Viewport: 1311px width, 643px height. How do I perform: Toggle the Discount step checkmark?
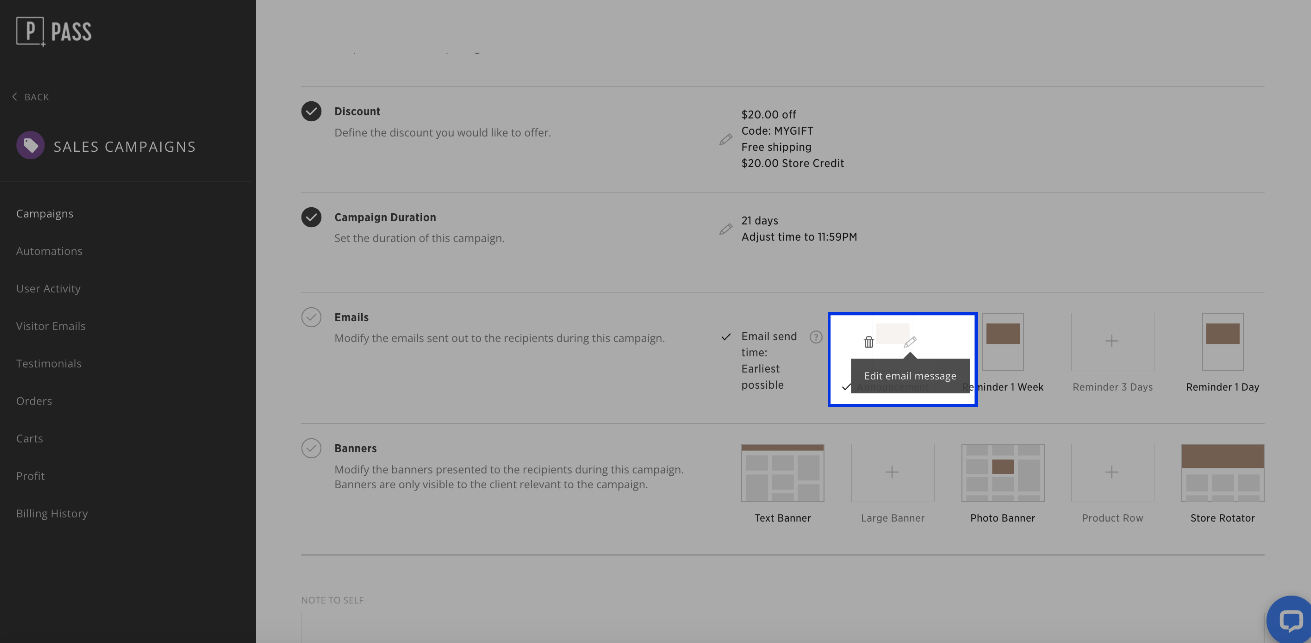click(311, 111)
